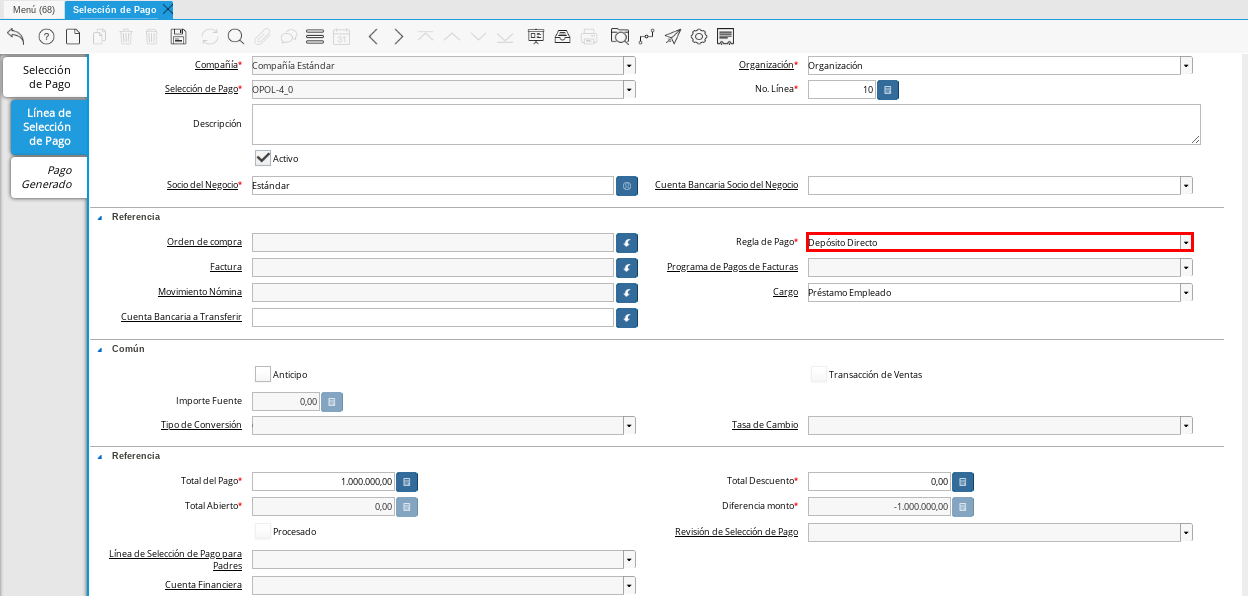
Task: Save record using floppy disk icon
Action: coord(179,37)
